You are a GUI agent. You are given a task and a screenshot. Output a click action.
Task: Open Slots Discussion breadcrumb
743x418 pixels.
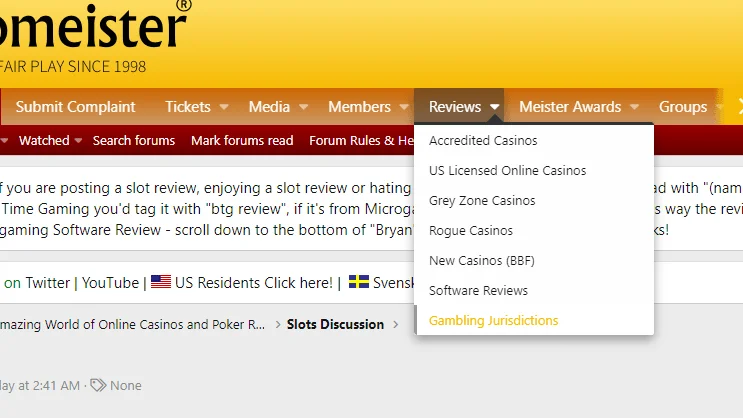coord(335,324)
